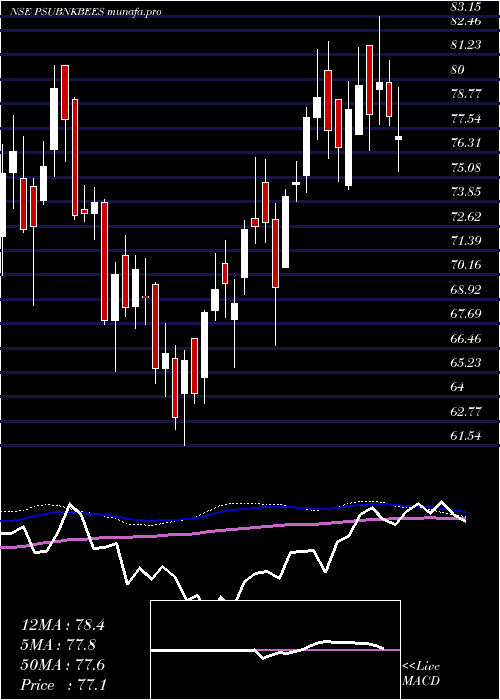Screen dimensions: 500x700
Task: Click the 70.16 price axis label
Action: coord(467,265)
